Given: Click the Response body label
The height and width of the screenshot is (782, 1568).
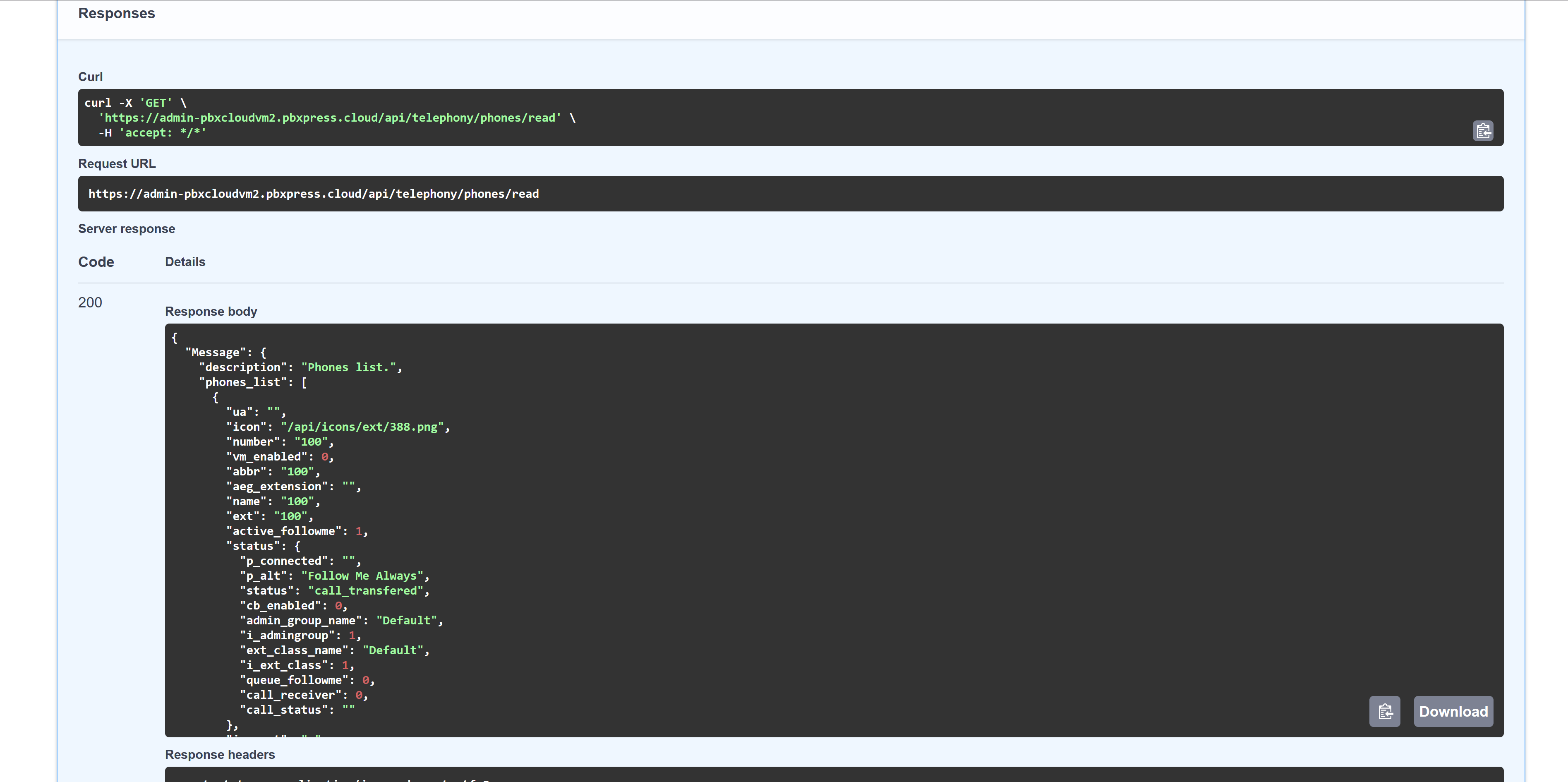Looking at the screenshot, I should pyautogui.click(x=211, y=311).
